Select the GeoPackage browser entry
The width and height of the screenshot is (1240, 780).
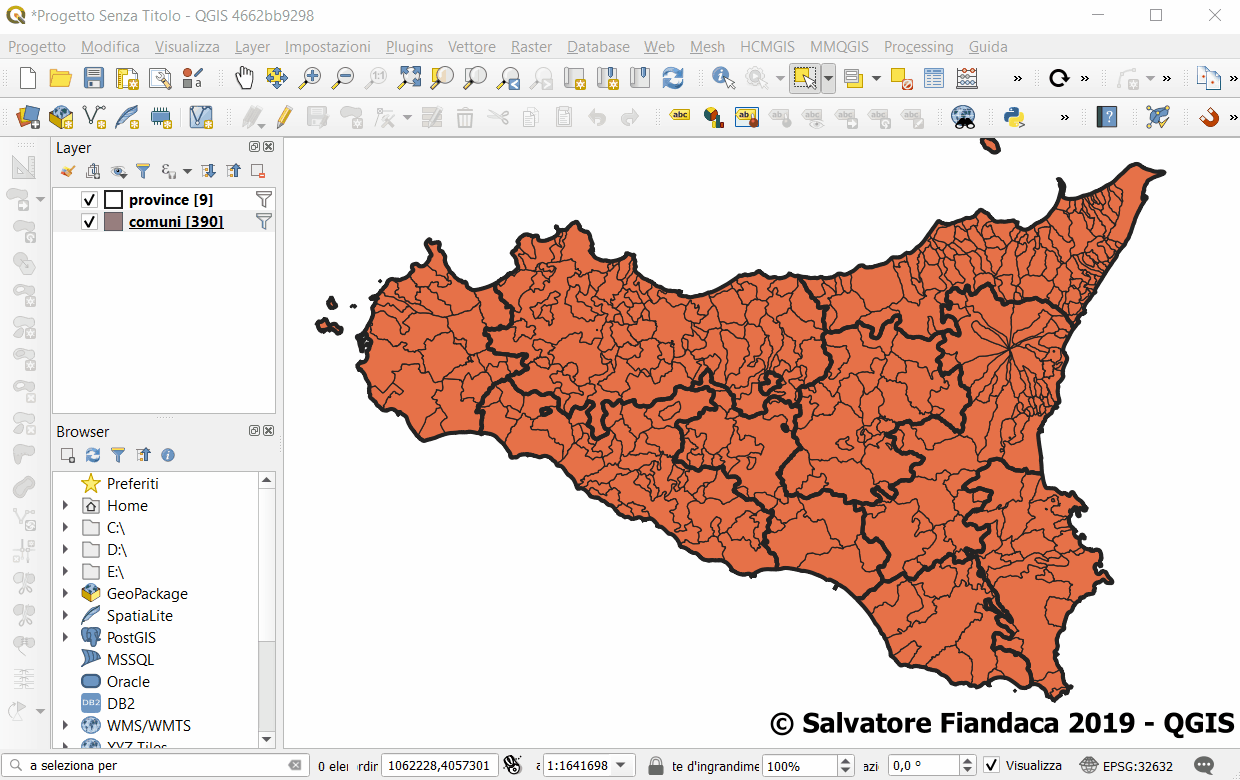tap(147, 594)
